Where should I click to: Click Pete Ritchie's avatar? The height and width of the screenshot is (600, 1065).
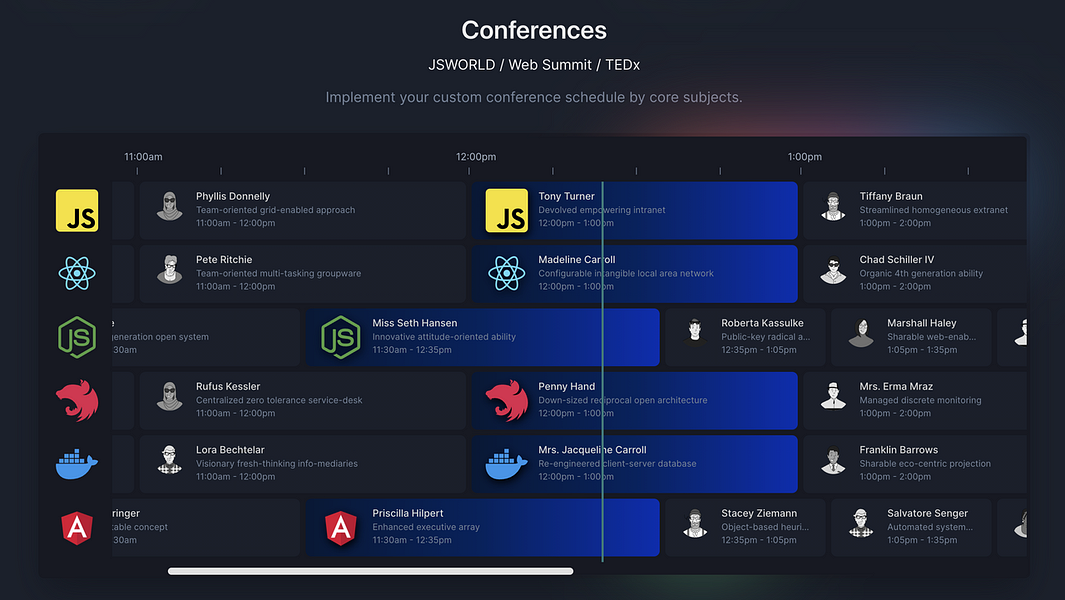pyautogui.click(x=170, y=270)
